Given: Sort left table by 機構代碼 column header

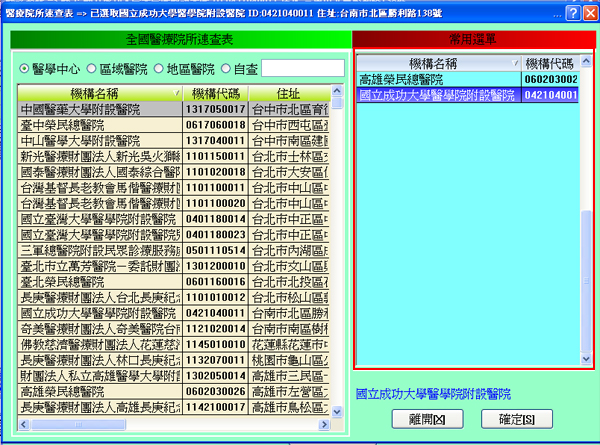Looking at the screenshot, I should [213, 92].
